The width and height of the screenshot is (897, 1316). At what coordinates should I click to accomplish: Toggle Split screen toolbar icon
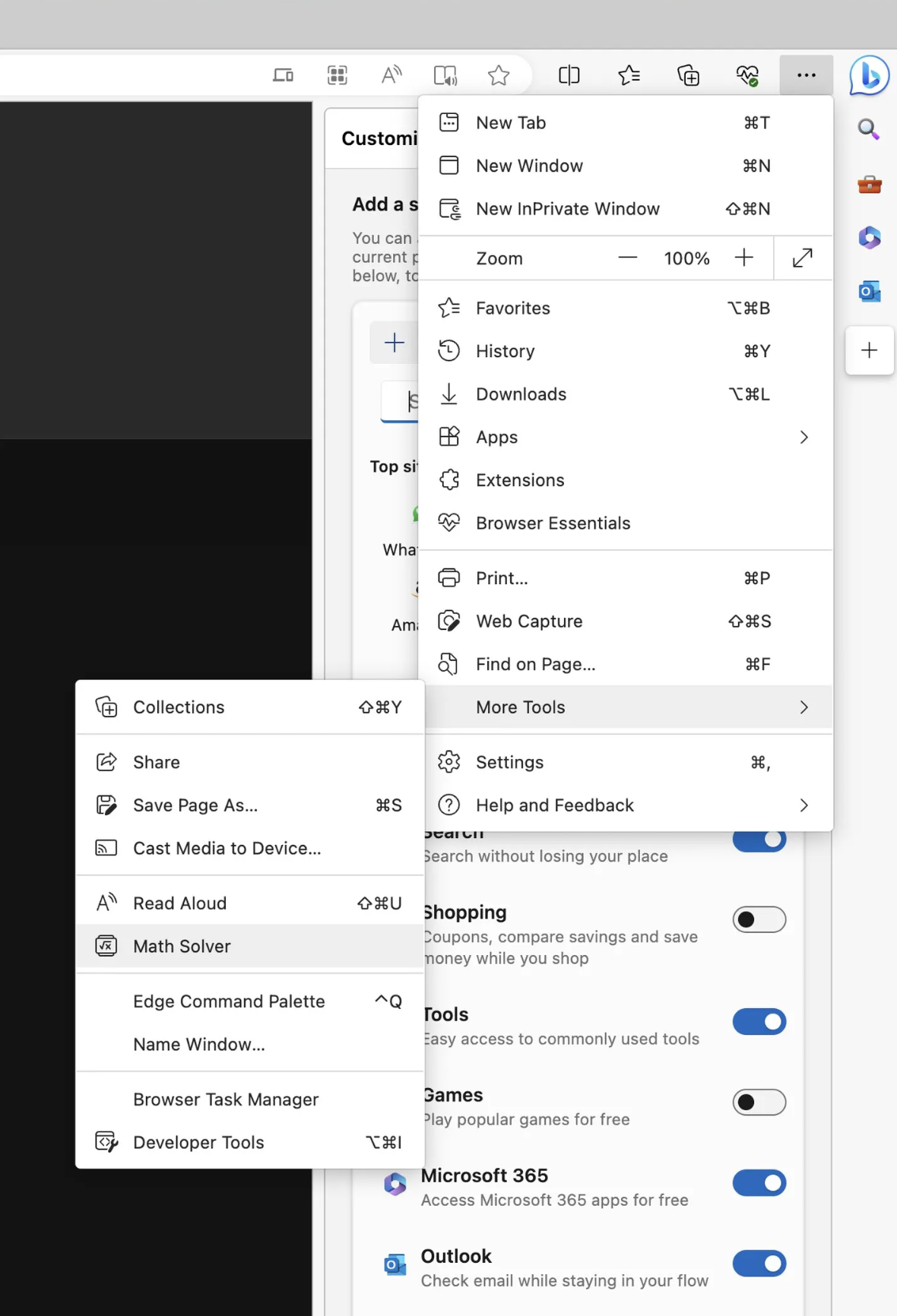569,75
